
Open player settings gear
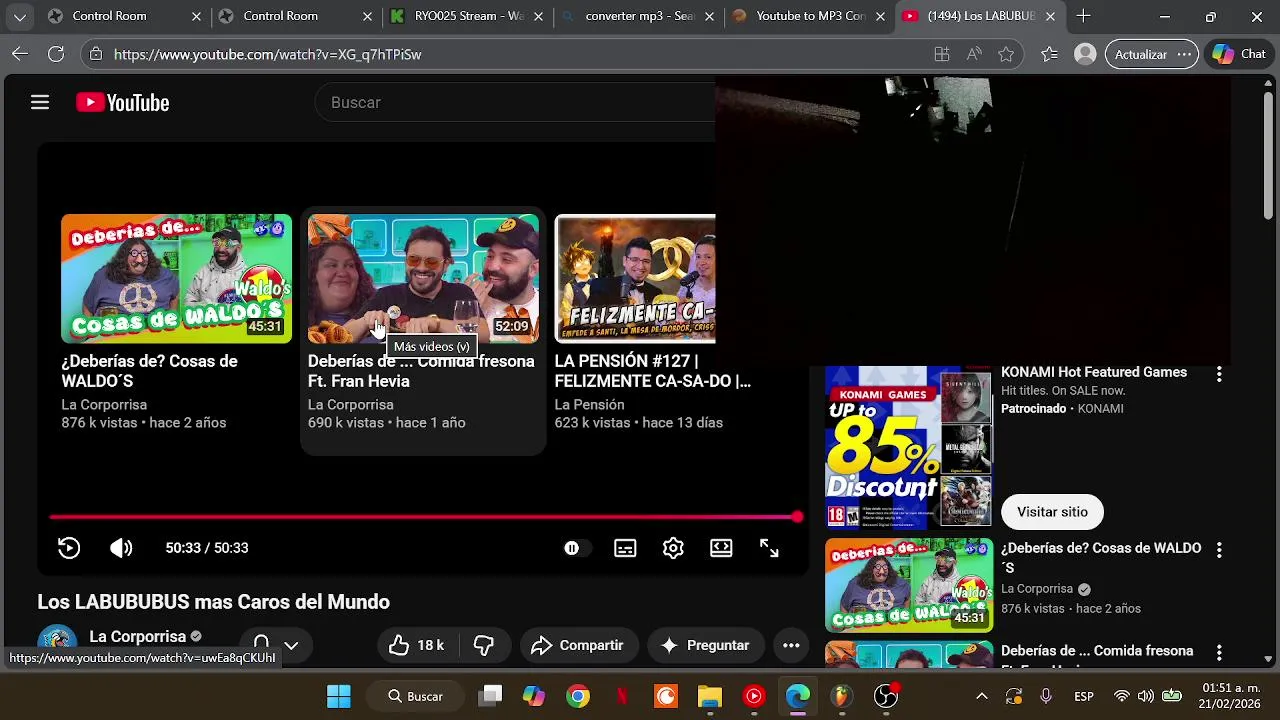click(673, 548)
